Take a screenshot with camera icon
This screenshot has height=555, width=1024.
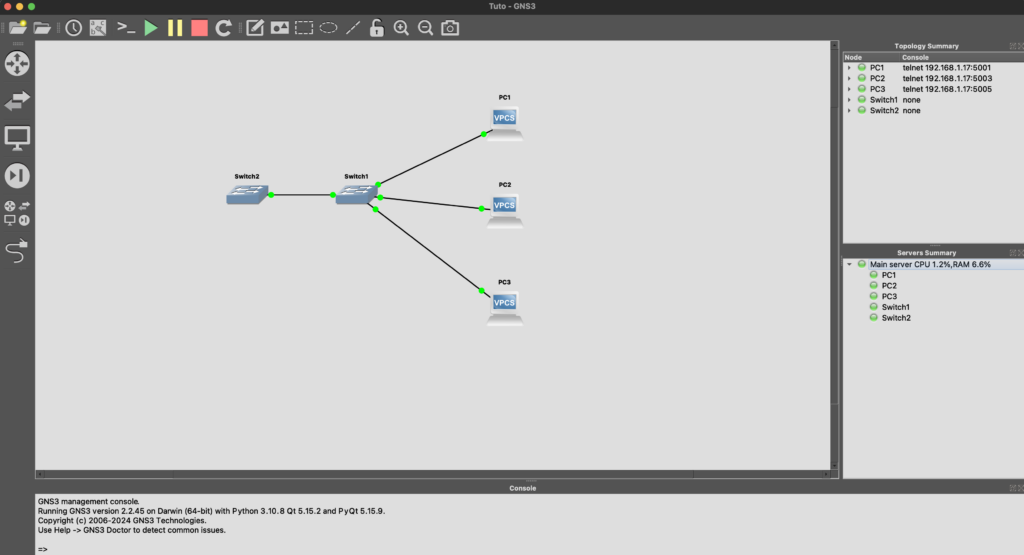click(x=450, y=28)
